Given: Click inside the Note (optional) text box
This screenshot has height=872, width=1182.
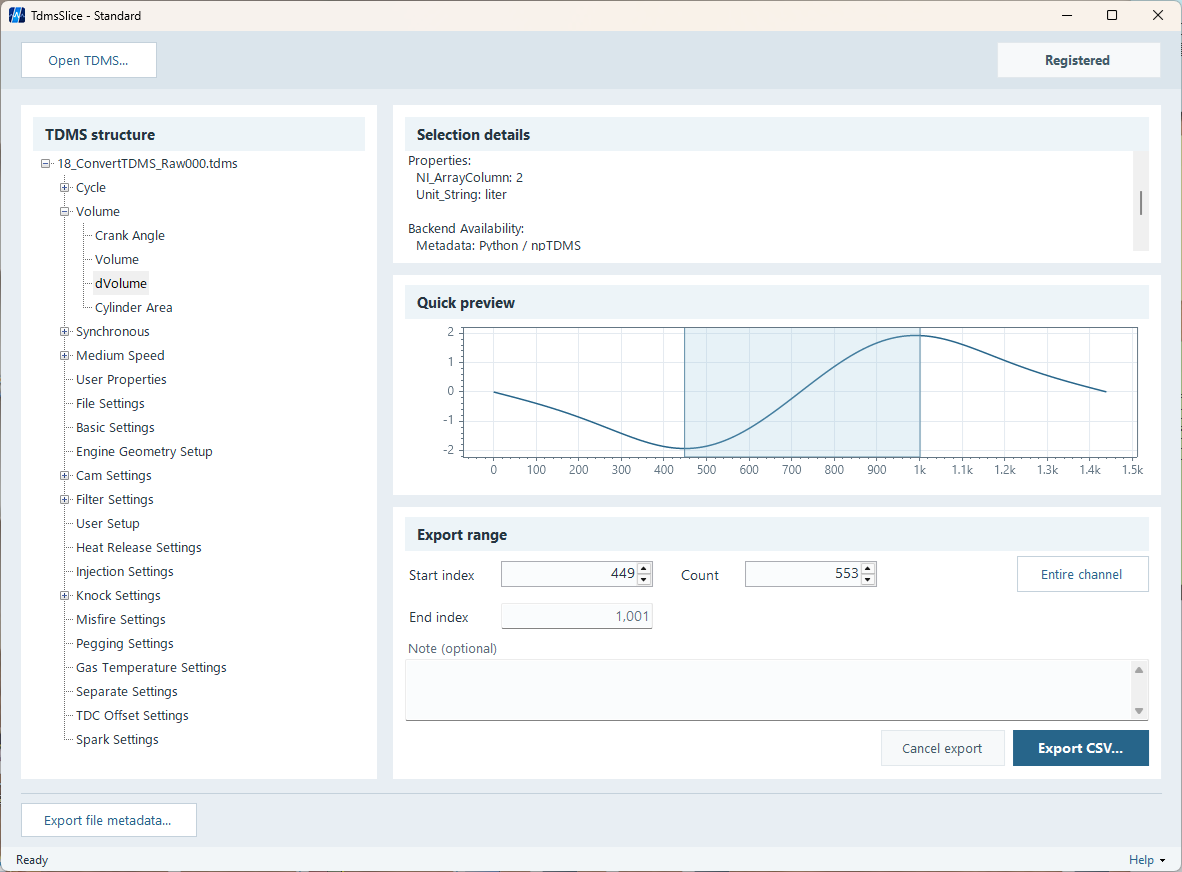Looking at the screenshot, I should point(769,690).
